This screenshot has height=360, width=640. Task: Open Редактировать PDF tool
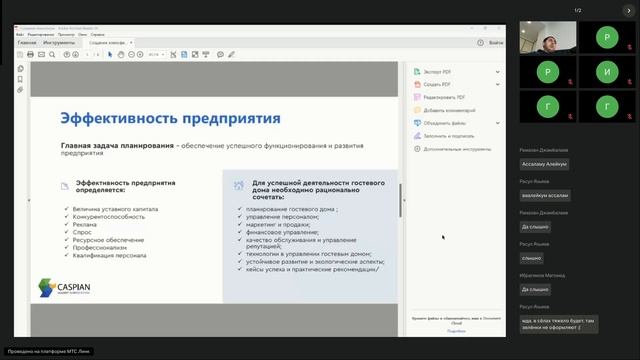444,97
